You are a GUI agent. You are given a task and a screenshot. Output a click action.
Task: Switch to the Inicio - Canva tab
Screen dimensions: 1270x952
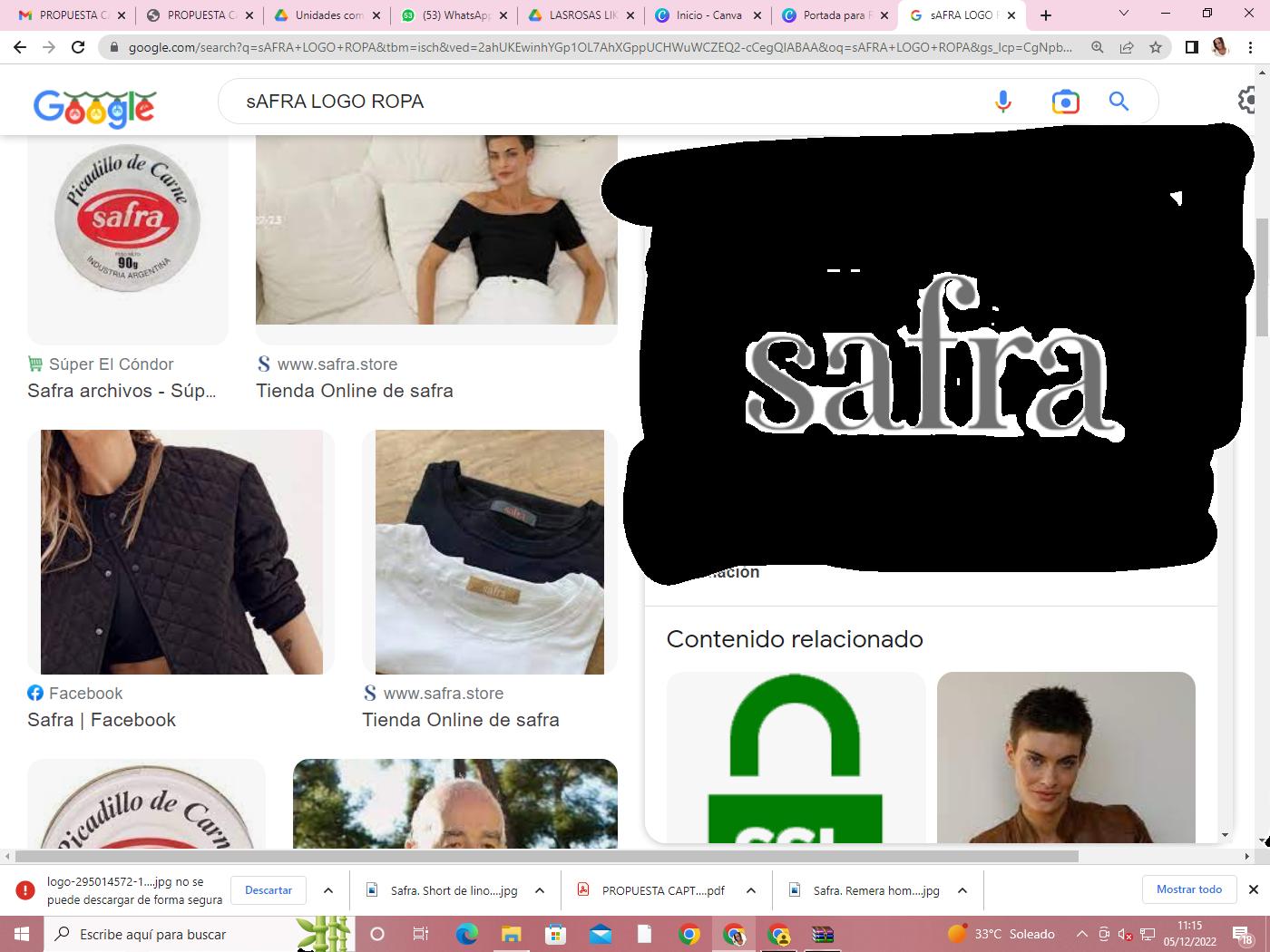[708, 15]
